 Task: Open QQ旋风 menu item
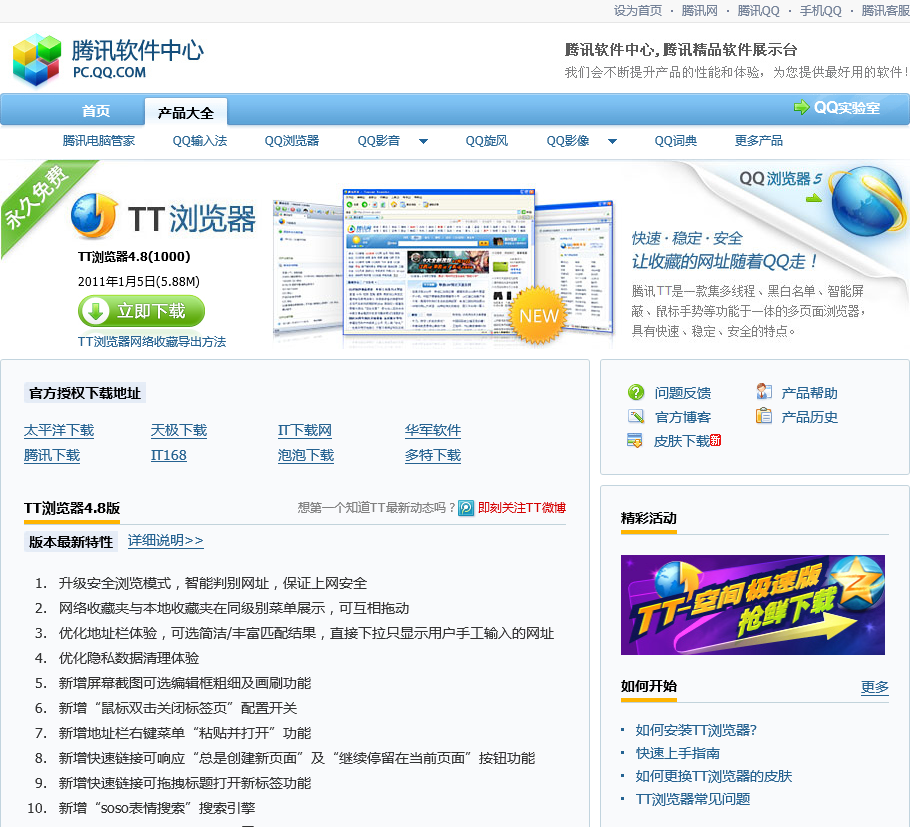click(x=486, y=141)
